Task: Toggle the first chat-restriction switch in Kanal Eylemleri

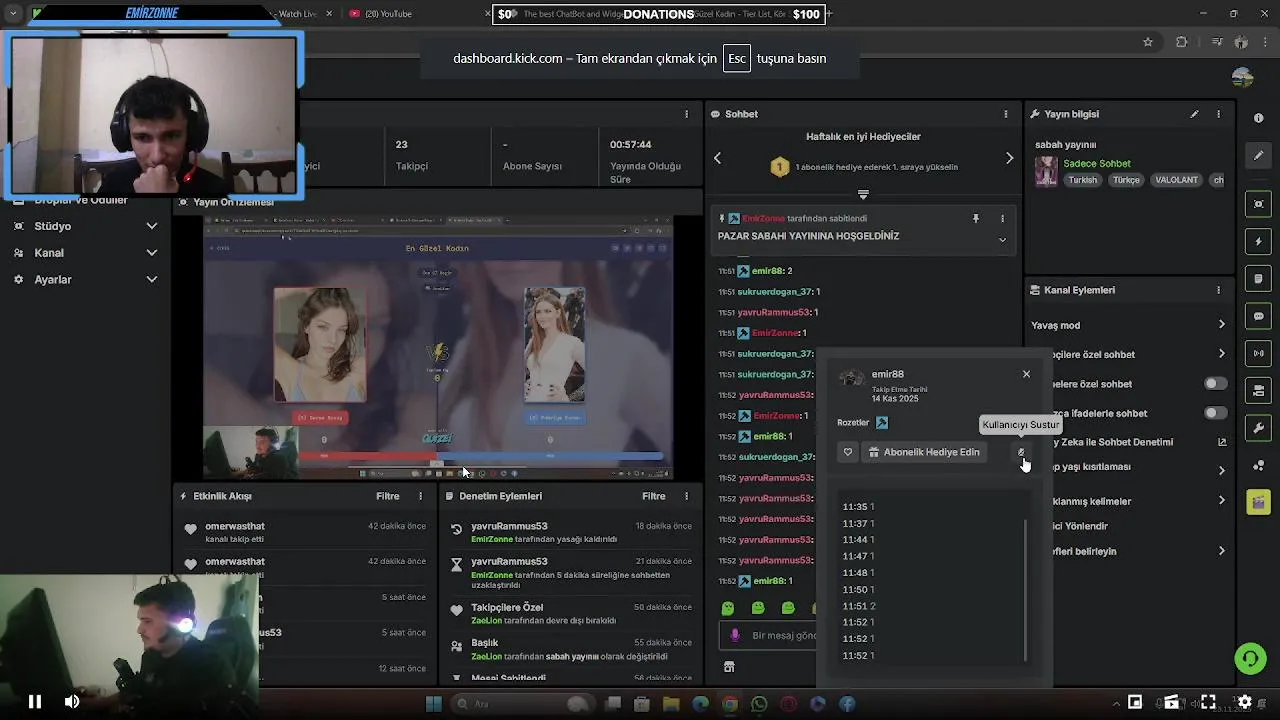Action: pos(1215,384)
